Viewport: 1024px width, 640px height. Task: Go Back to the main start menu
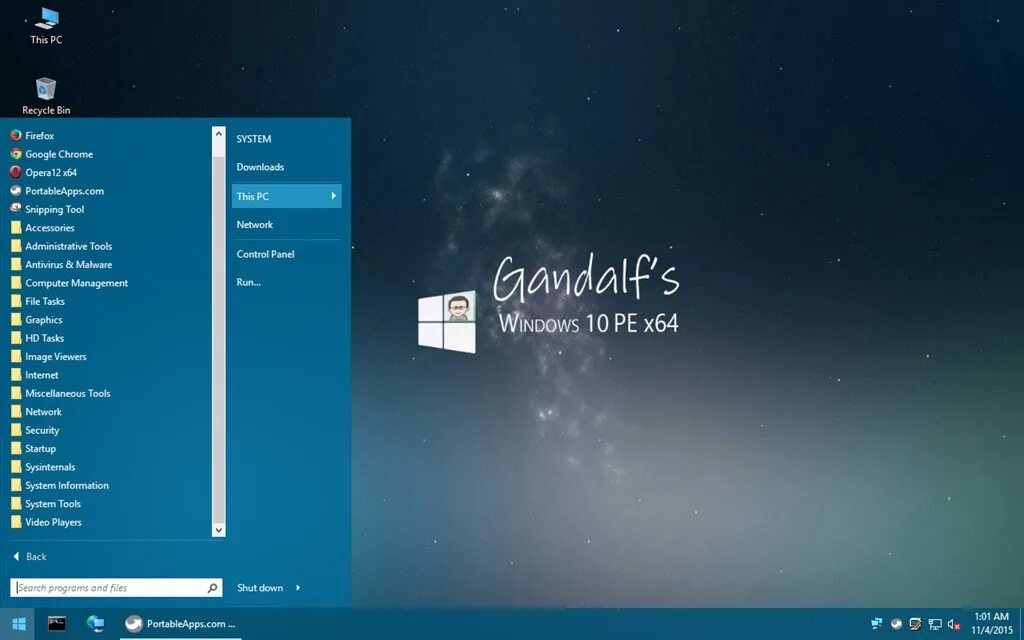29,556
